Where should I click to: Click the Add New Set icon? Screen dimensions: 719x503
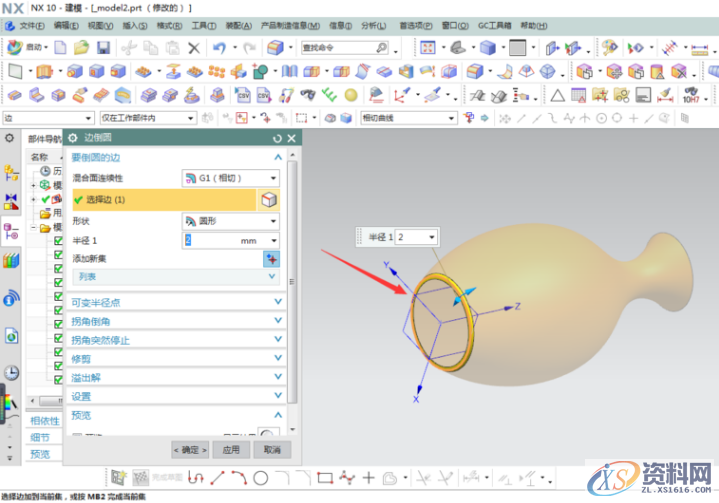click(x=270, y=258)
